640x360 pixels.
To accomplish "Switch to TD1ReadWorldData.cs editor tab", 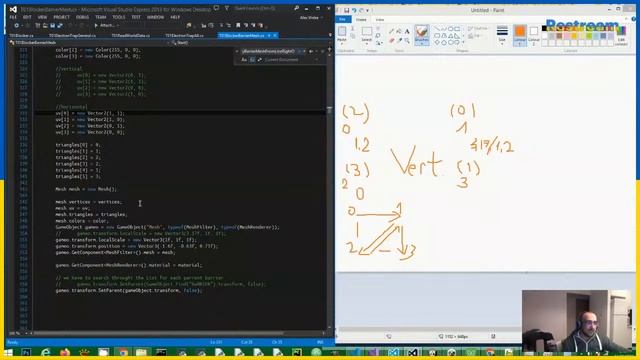I will click(131, 36).
